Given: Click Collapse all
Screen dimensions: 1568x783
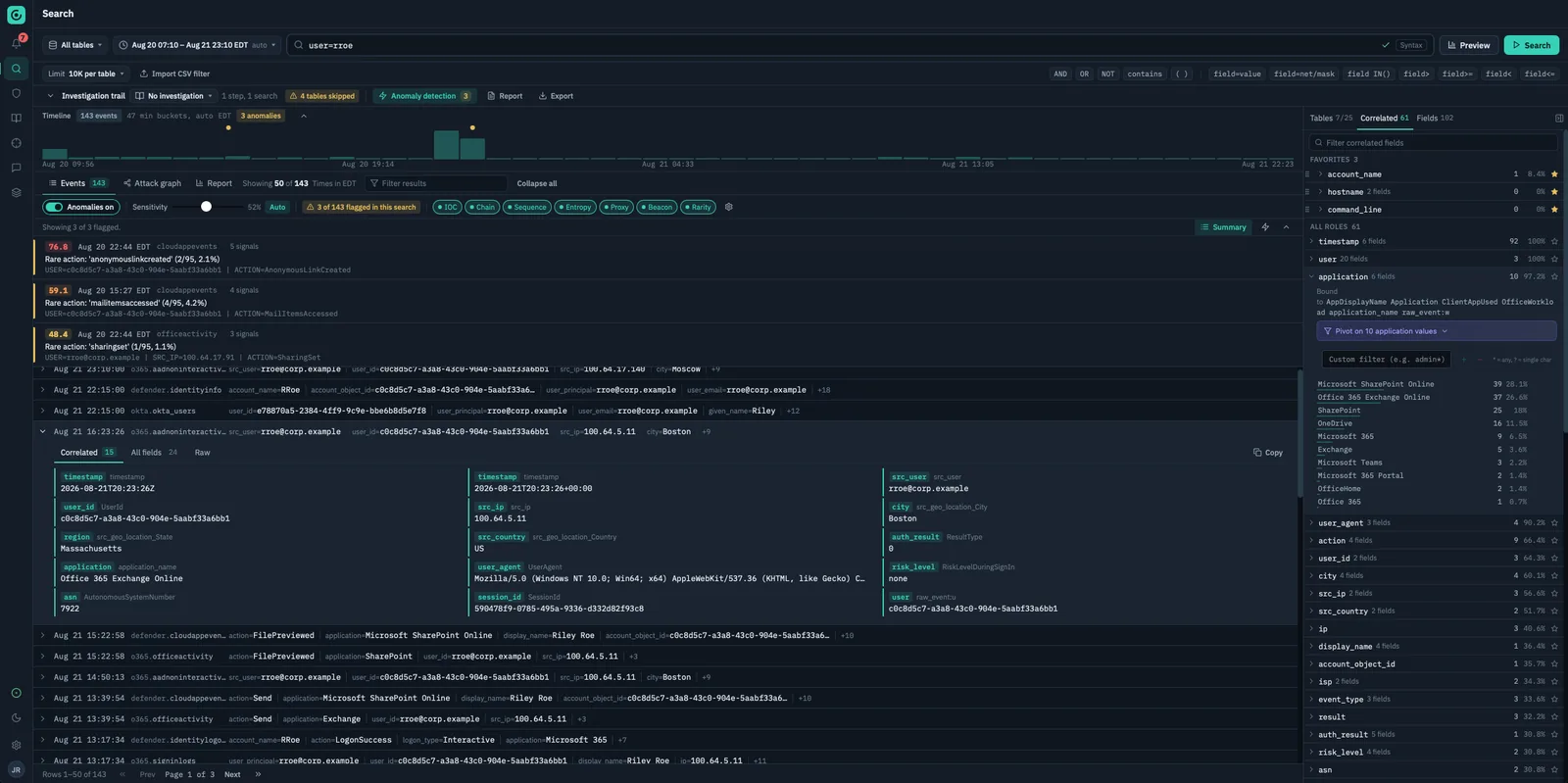Looking at the screenshot, I should (536, 183).
